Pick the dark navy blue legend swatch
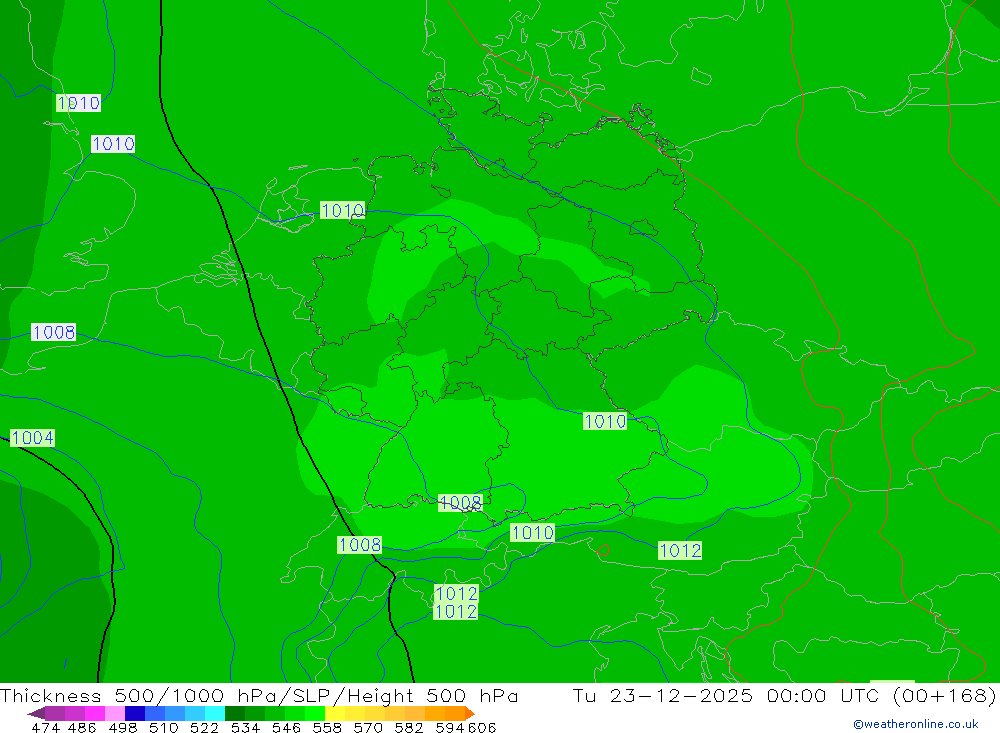Screen dimensions: 1000x733 tap(133, 713)
